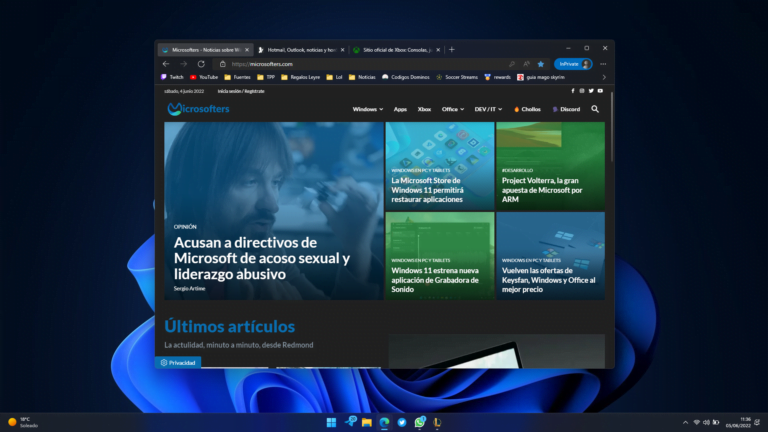This screenshot has height=432, width=768.
Task: Show more bookmarks with the chevron
Action: point(604,77)
